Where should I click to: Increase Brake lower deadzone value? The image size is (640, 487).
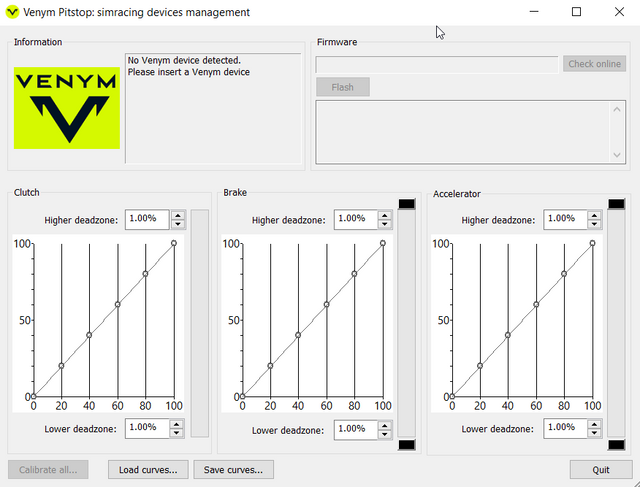tap(384, 426)
